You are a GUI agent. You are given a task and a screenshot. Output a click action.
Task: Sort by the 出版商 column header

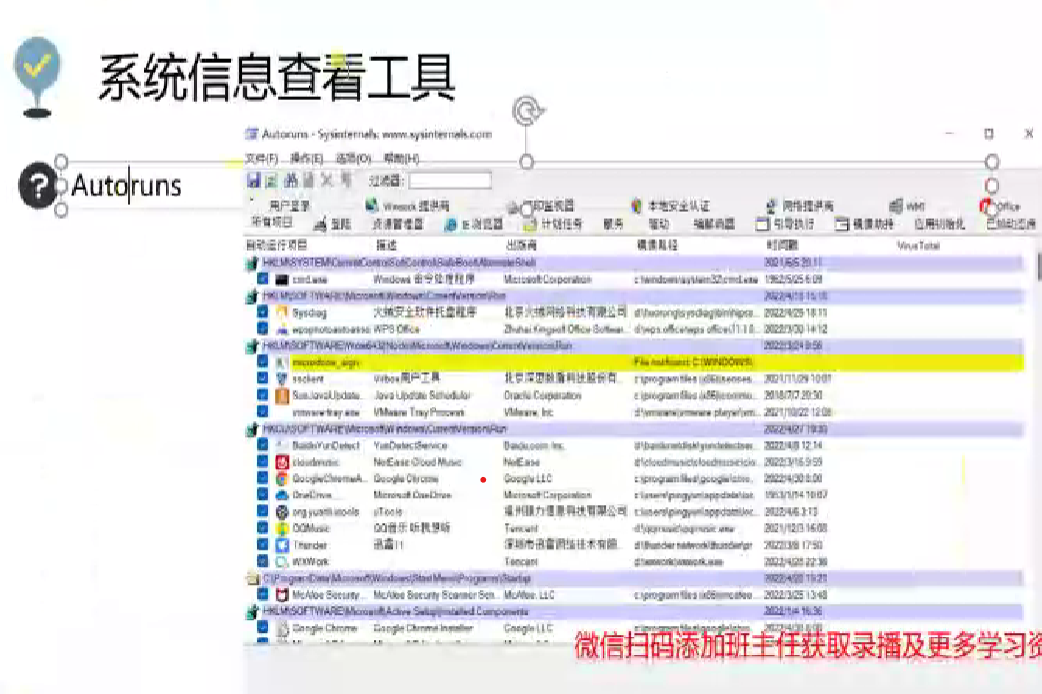[522, 245]
